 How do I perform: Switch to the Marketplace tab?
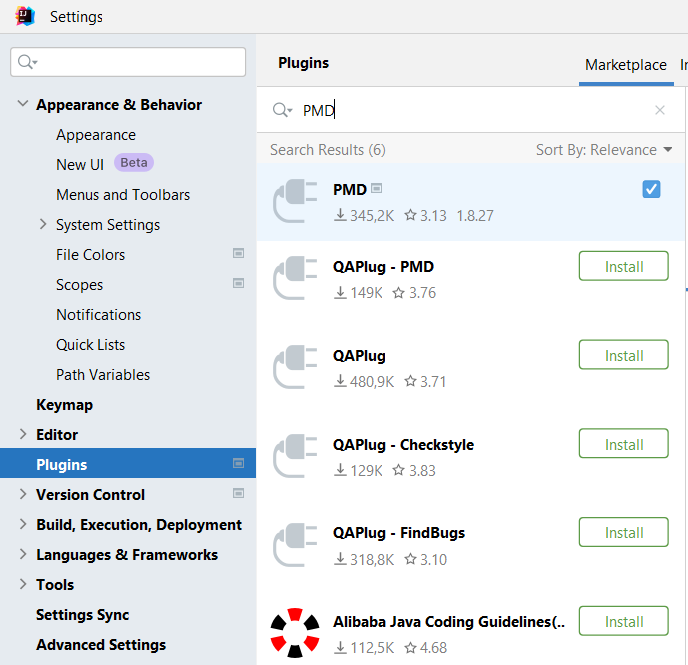pos(626,65)
